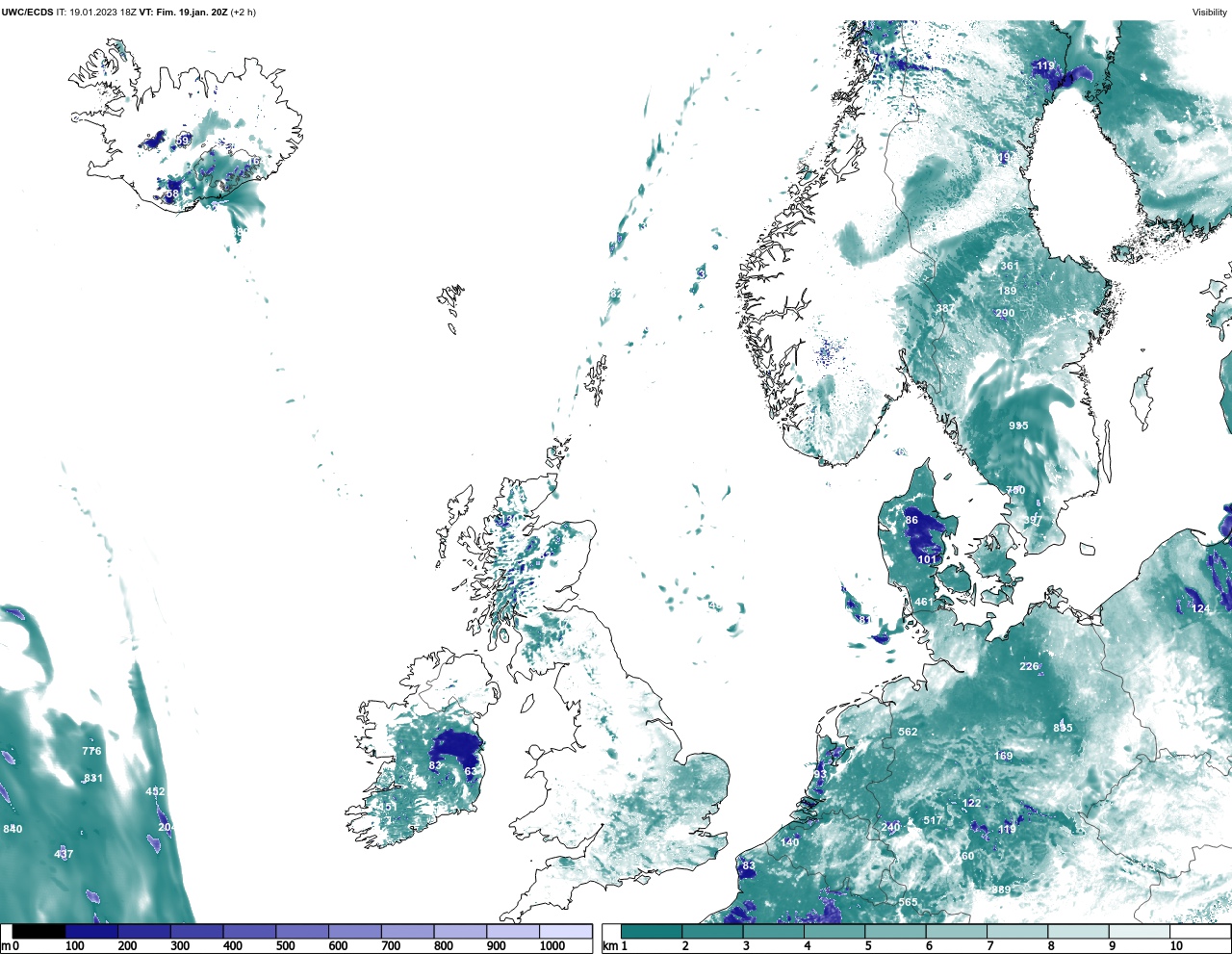Select the 'Fim. 19.jan. 20Z' valid time
This screenshot has height=954, width=1232.
coord(192,13)
